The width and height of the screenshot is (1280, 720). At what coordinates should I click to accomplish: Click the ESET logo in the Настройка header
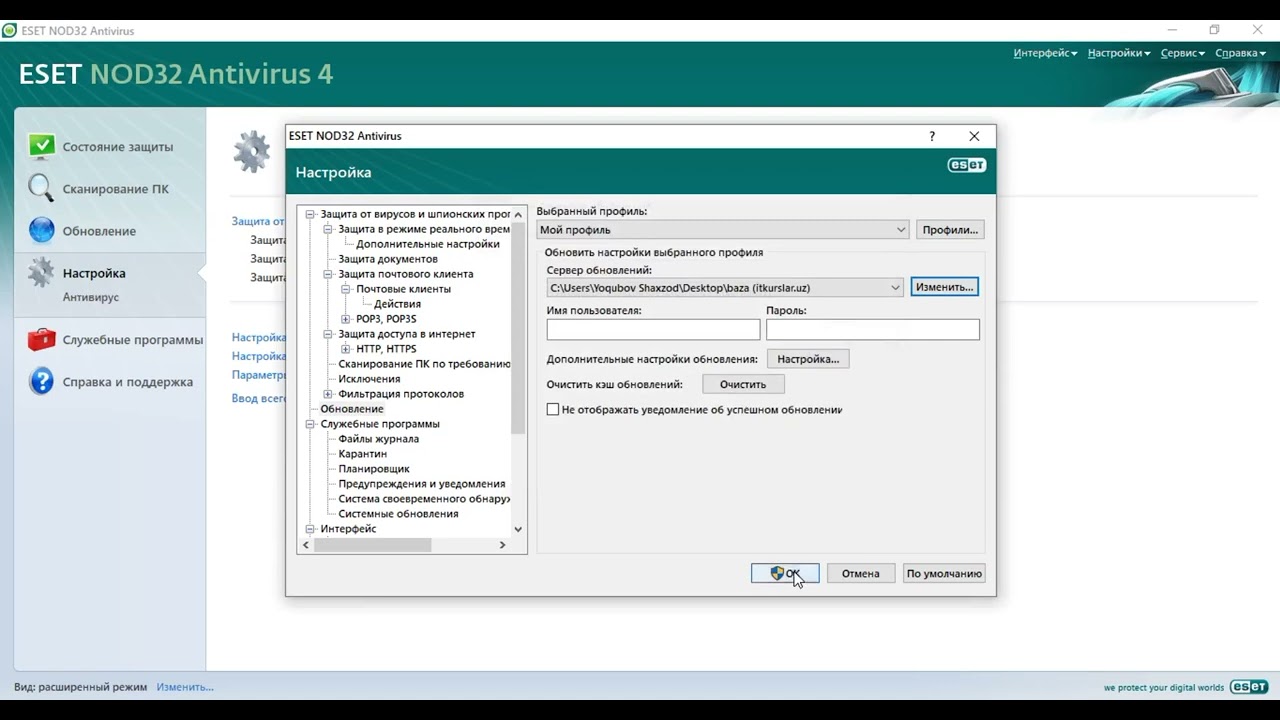966,165
